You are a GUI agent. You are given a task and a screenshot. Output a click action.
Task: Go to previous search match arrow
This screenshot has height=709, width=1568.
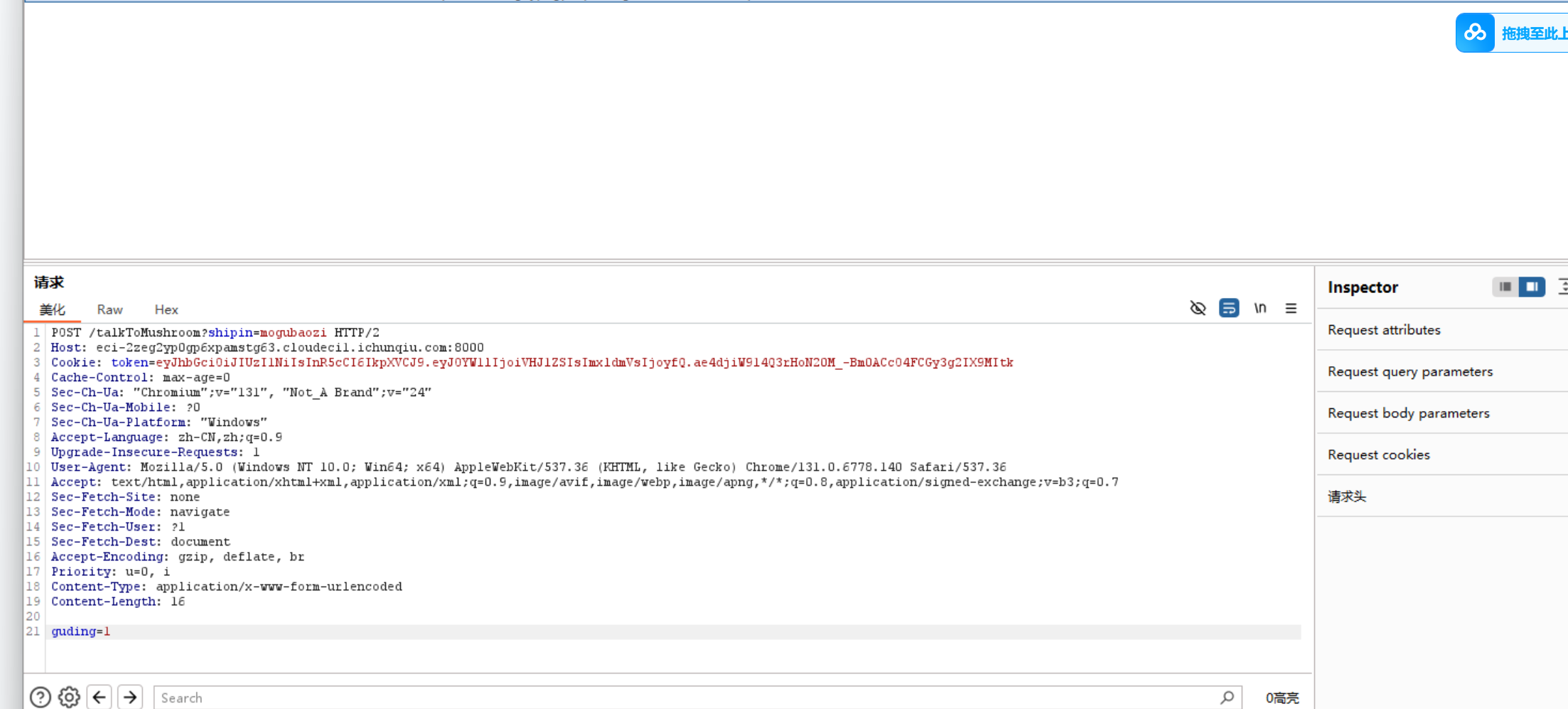(x=100, y=697)
